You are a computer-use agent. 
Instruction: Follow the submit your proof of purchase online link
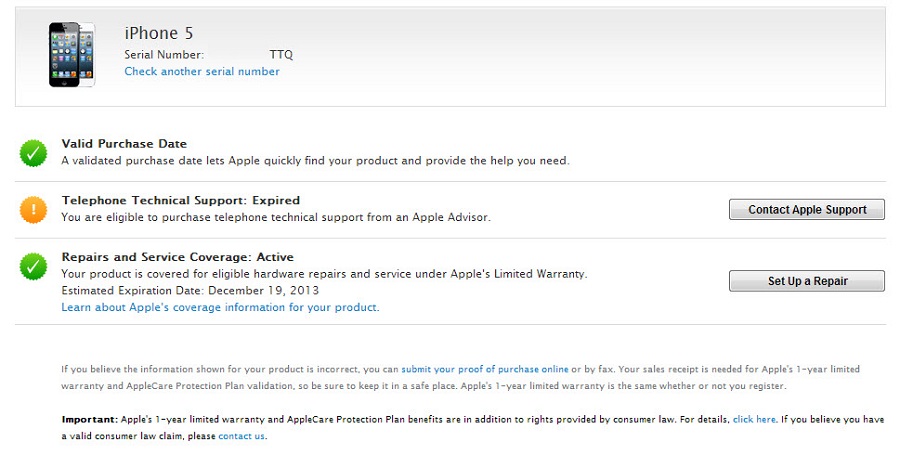point(485,369)
